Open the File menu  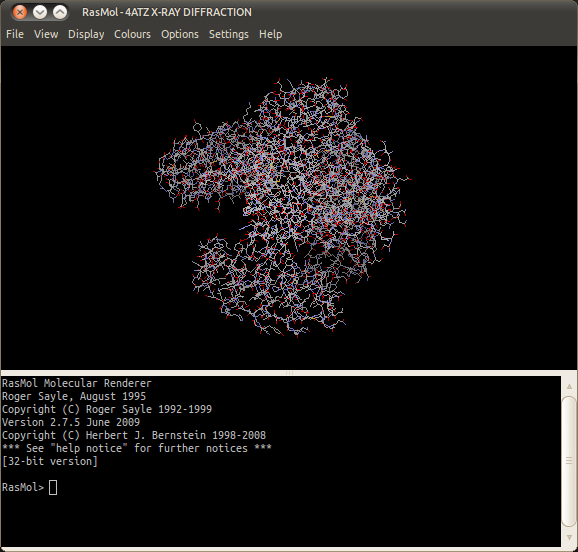[15, 34]
